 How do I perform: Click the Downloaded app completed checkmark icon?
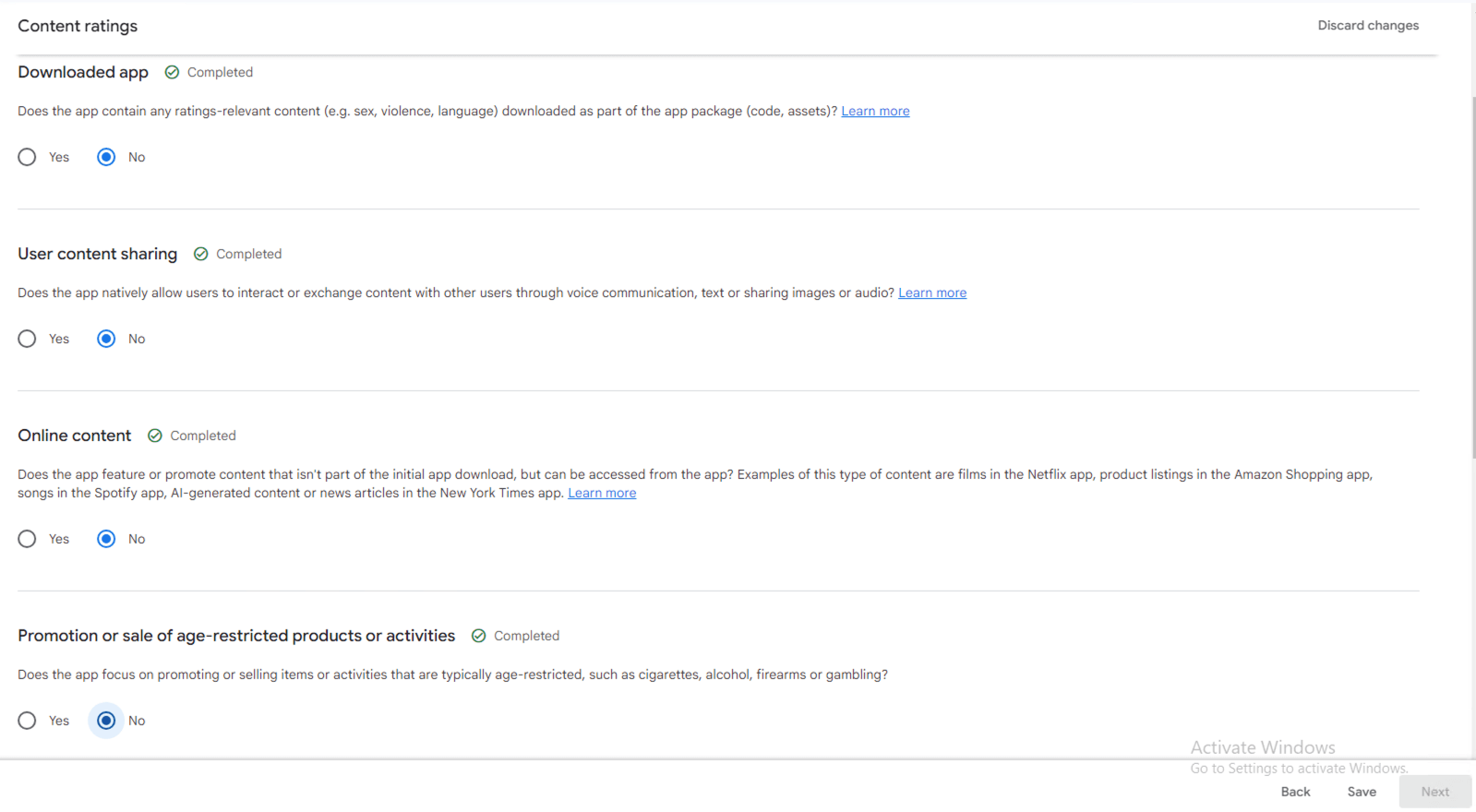coord(172,72)
